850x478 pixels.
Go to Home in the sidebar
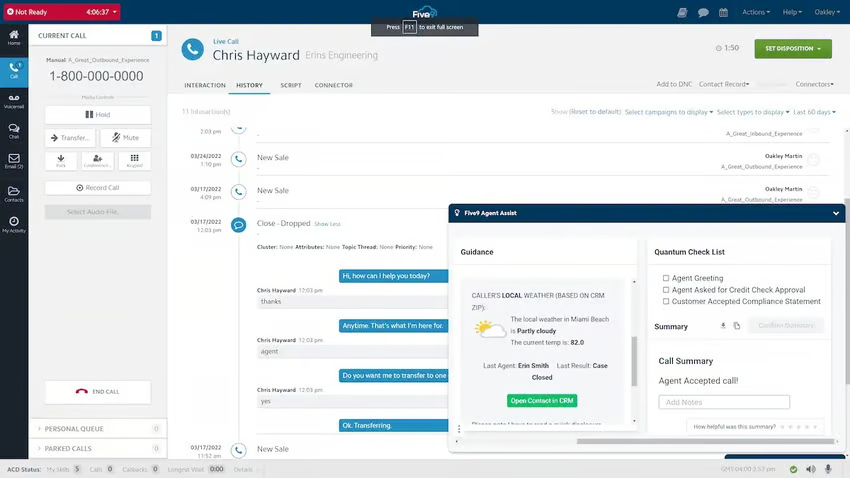tap(14, 38)
